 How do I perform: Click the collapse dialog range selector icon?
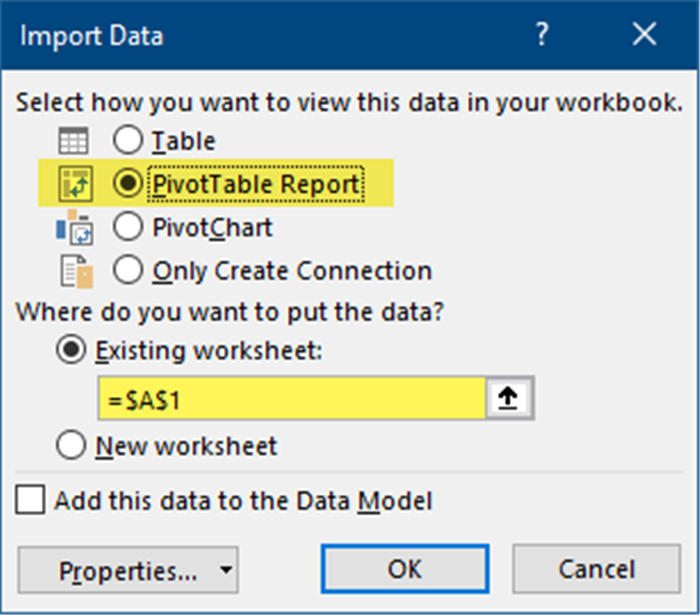[507, 399]
